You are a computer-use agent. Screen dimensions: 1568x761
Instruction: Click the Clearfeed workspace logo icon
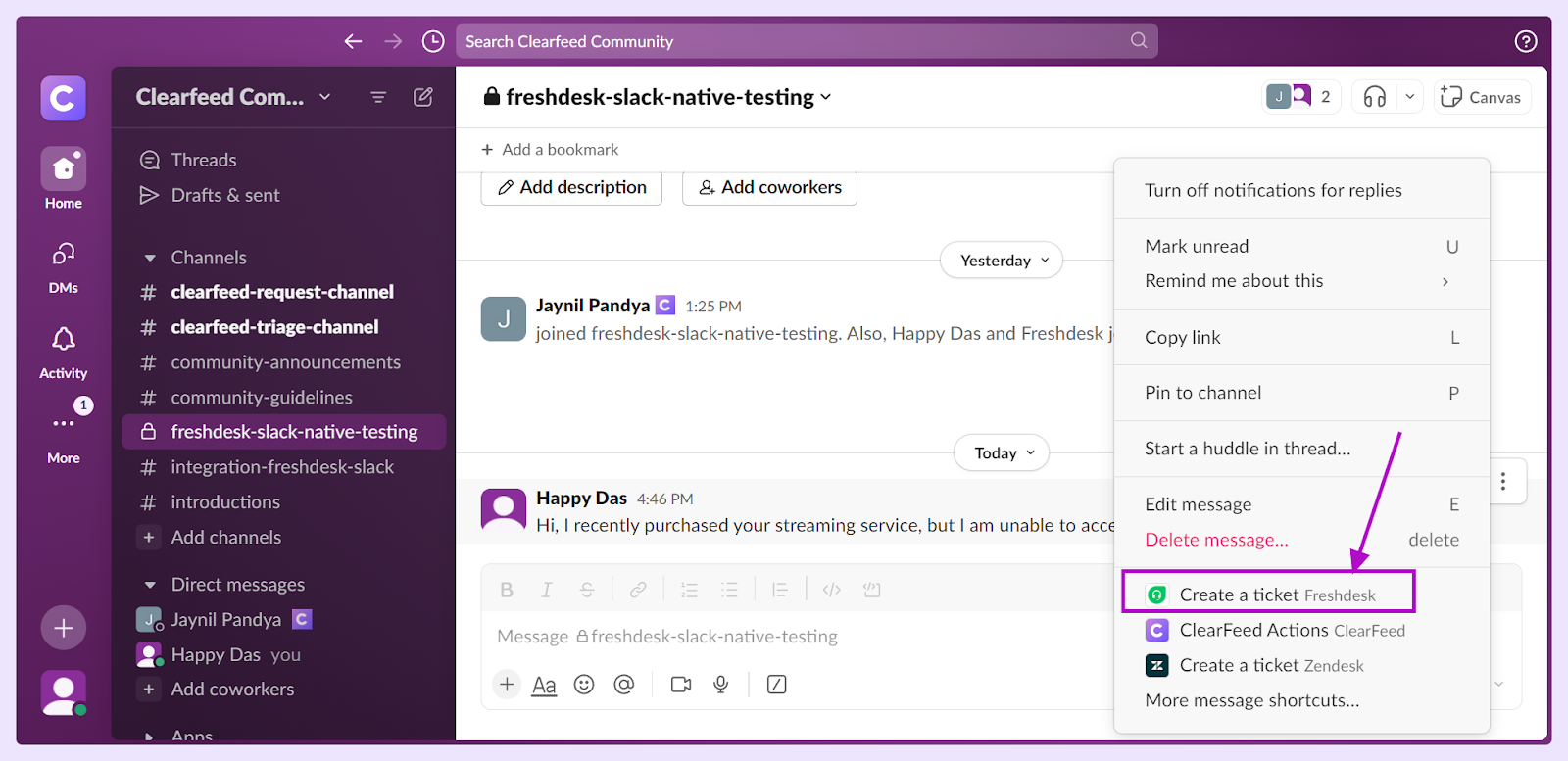64,98
